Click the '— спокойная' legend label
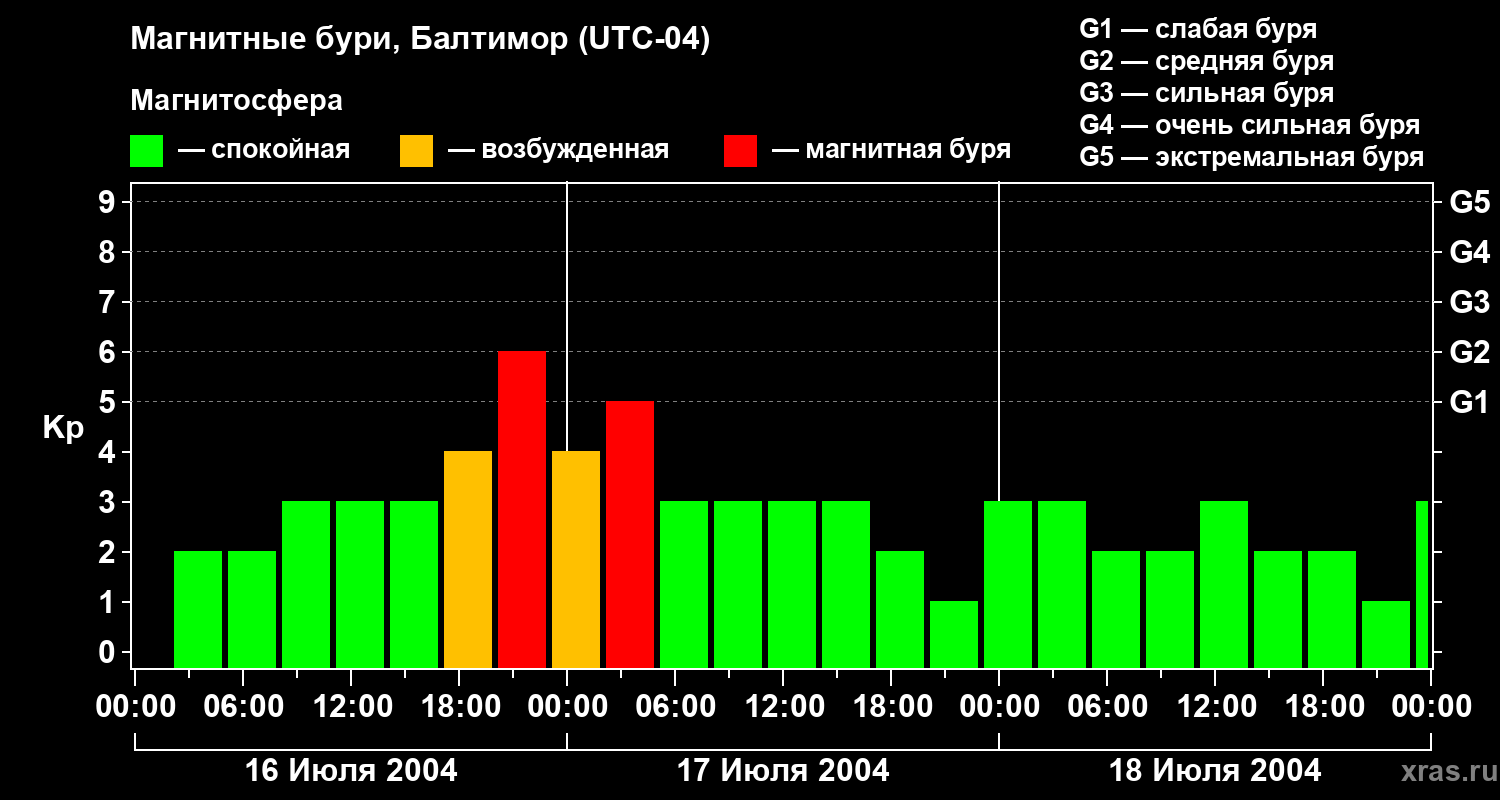The image size is (1500, 800). coord(263,151)
